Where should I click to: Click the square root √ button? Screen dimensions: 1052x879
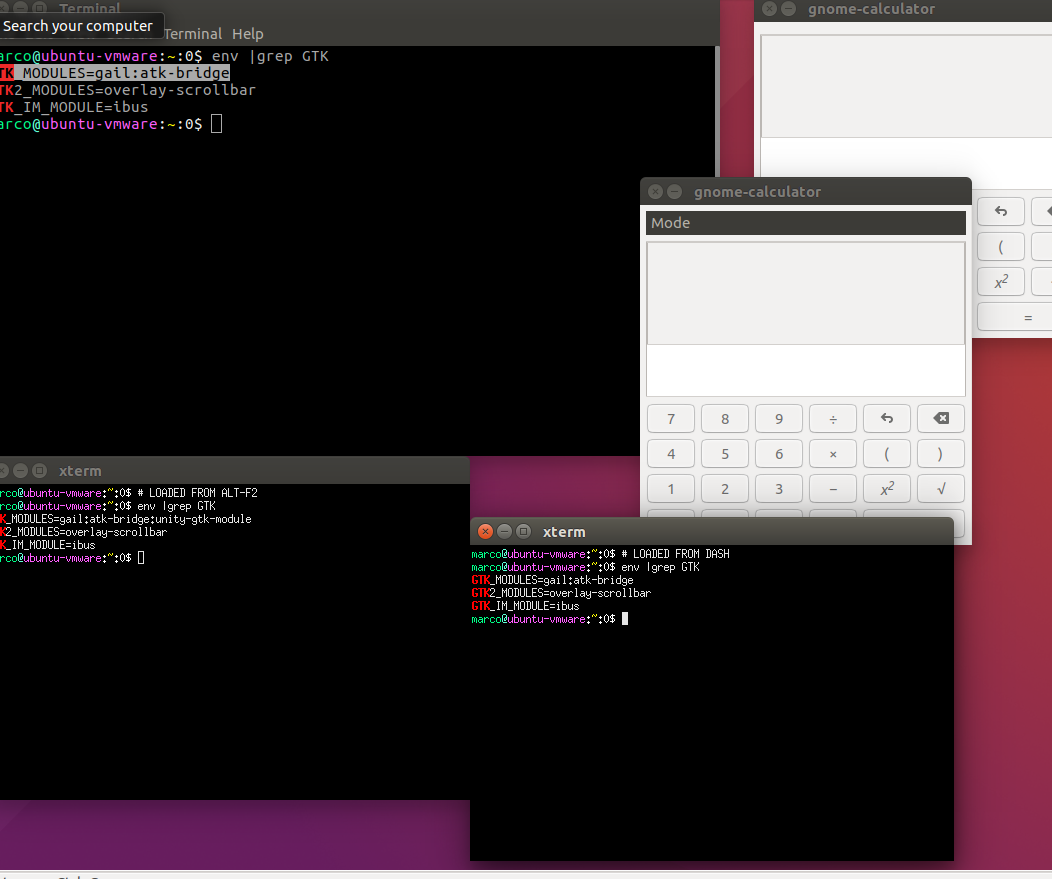coord(940,488)
